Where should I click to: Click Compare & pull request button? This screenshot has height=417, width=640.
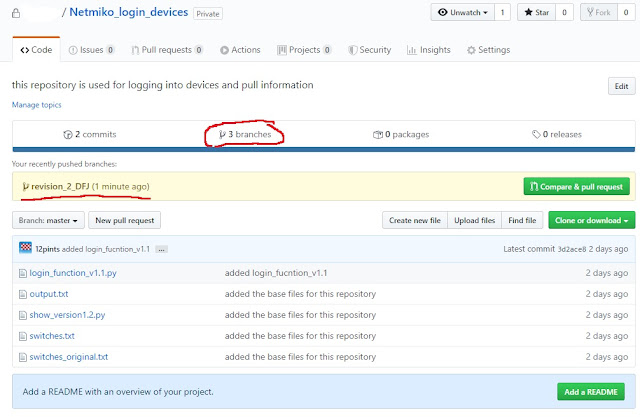[577, 186]
